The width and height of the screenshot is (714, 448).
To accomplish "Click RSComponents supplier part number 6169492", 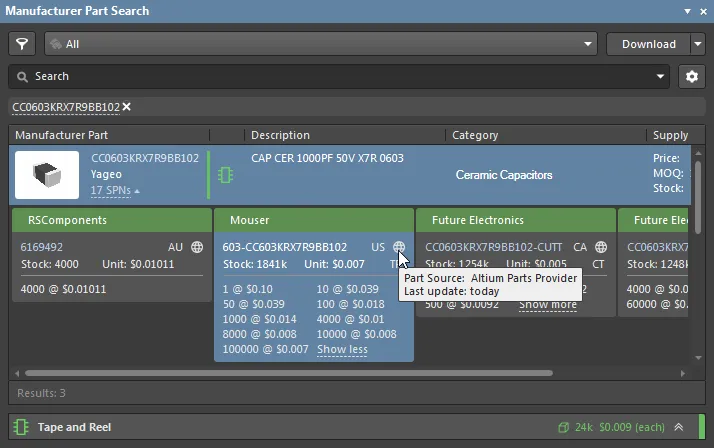I will [41, 247].
